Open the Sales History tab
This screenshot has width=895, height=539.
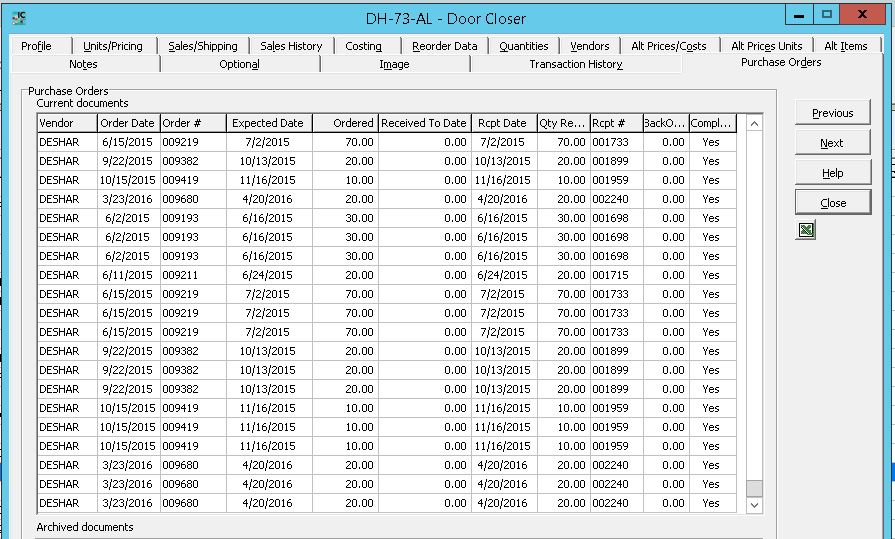coord(291,46)
